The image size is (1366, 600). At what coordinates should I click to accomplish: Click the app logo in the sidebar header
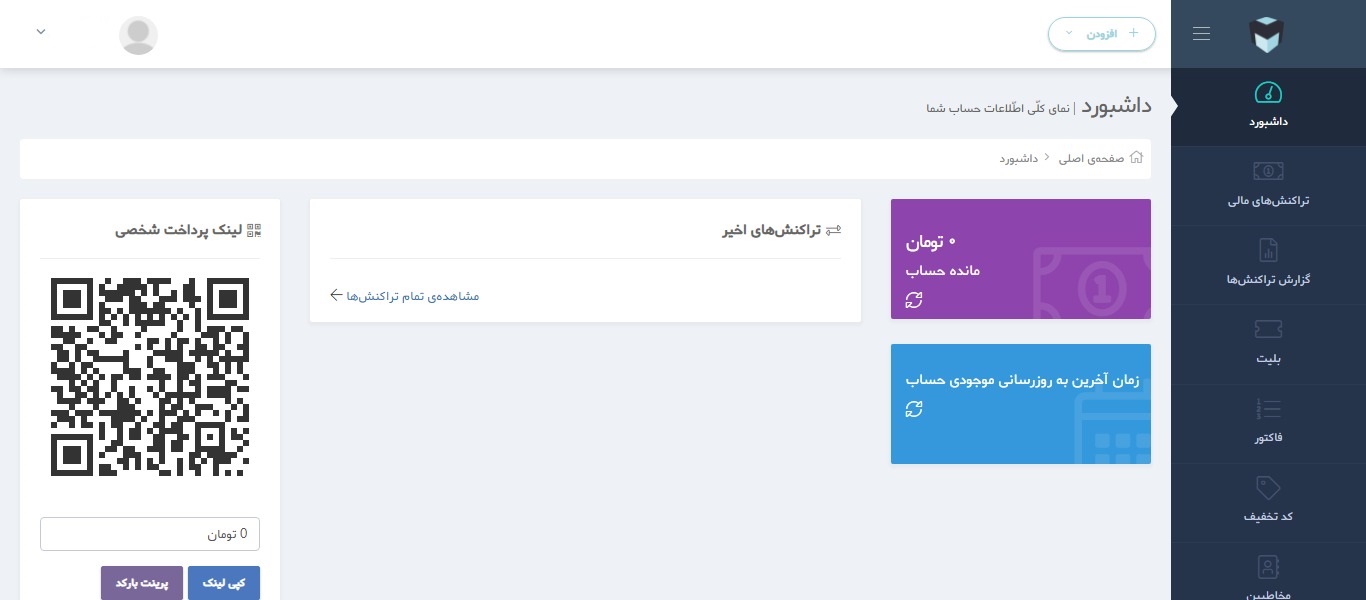point(1266,35)
